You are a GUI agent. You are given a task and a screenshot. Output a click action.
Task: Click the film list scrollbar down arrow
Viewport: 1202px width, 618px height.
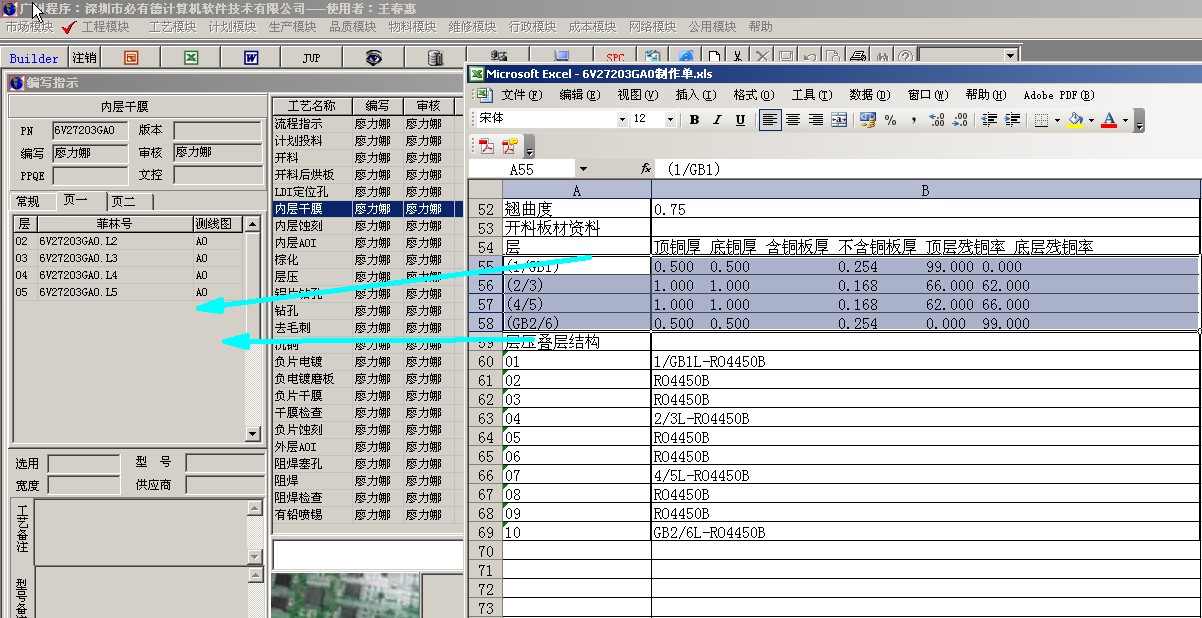[252, 434]
